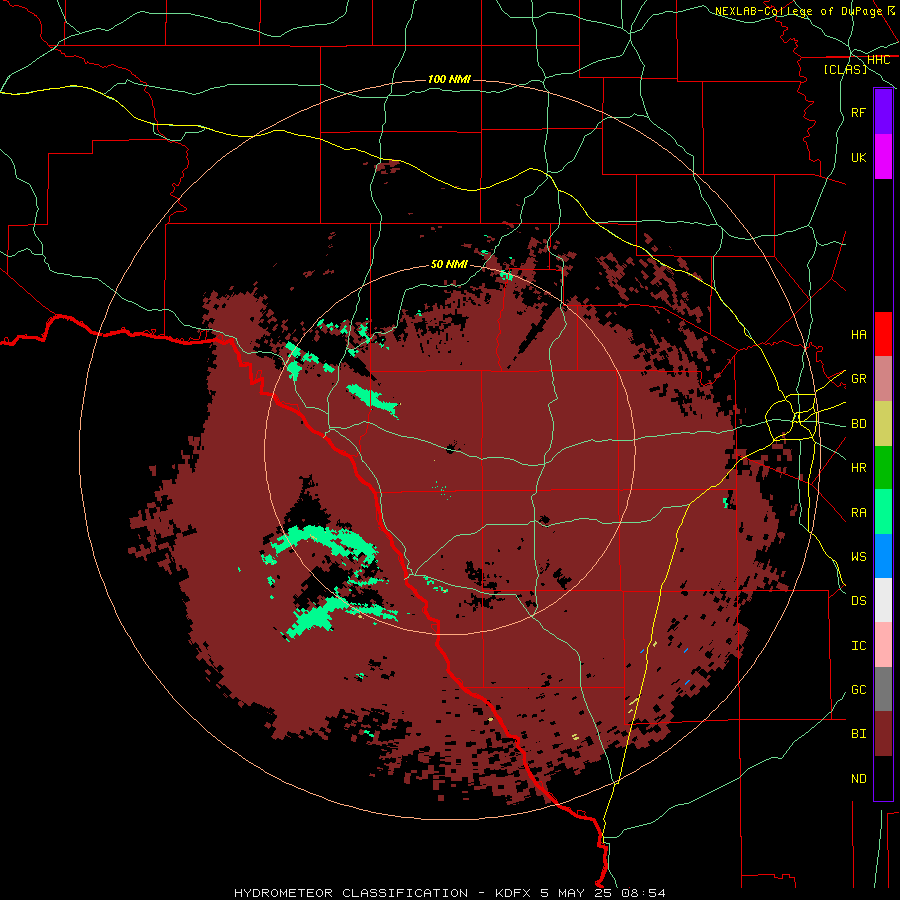Image resolution: width=900 pixels, height=900 pixels.
Task: Click the "HA" legend label
Action: pyautogui.click(x=858, y=334)
